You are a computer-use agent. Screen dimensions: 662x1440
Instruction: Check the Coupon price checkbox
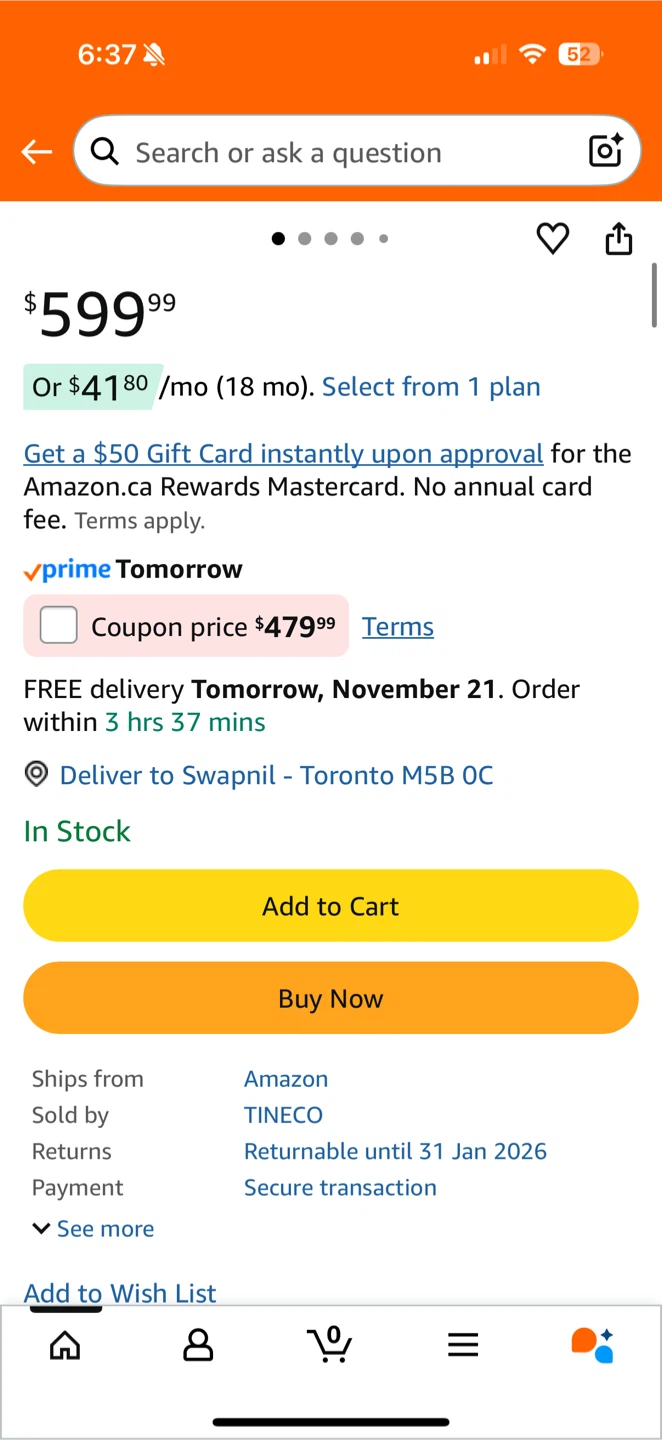click(x=59, y=626)
